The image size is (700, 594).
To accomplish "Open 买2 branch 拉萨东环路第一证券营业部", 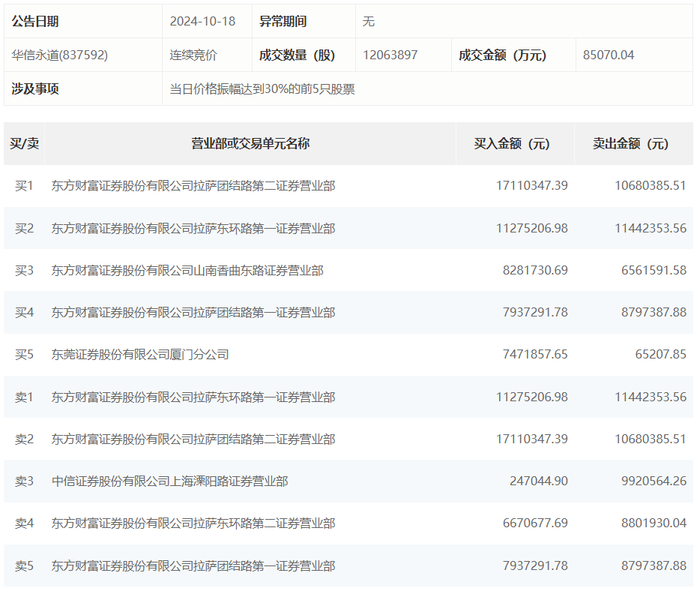I will coord(193,228).
